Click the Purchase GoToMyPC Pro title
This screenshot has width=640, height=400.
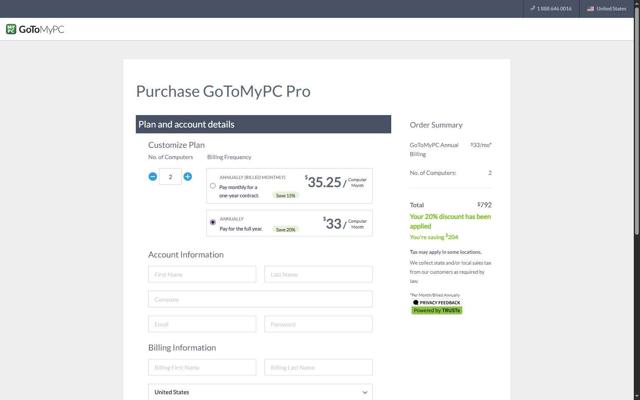223,91
